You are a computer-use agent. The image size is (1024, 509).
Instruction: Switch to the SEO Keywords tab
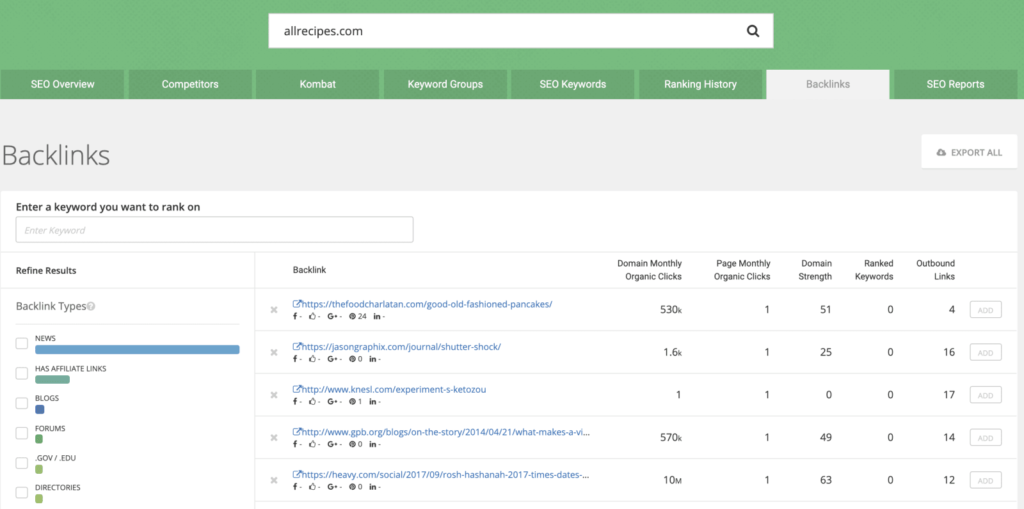(573, 84)
